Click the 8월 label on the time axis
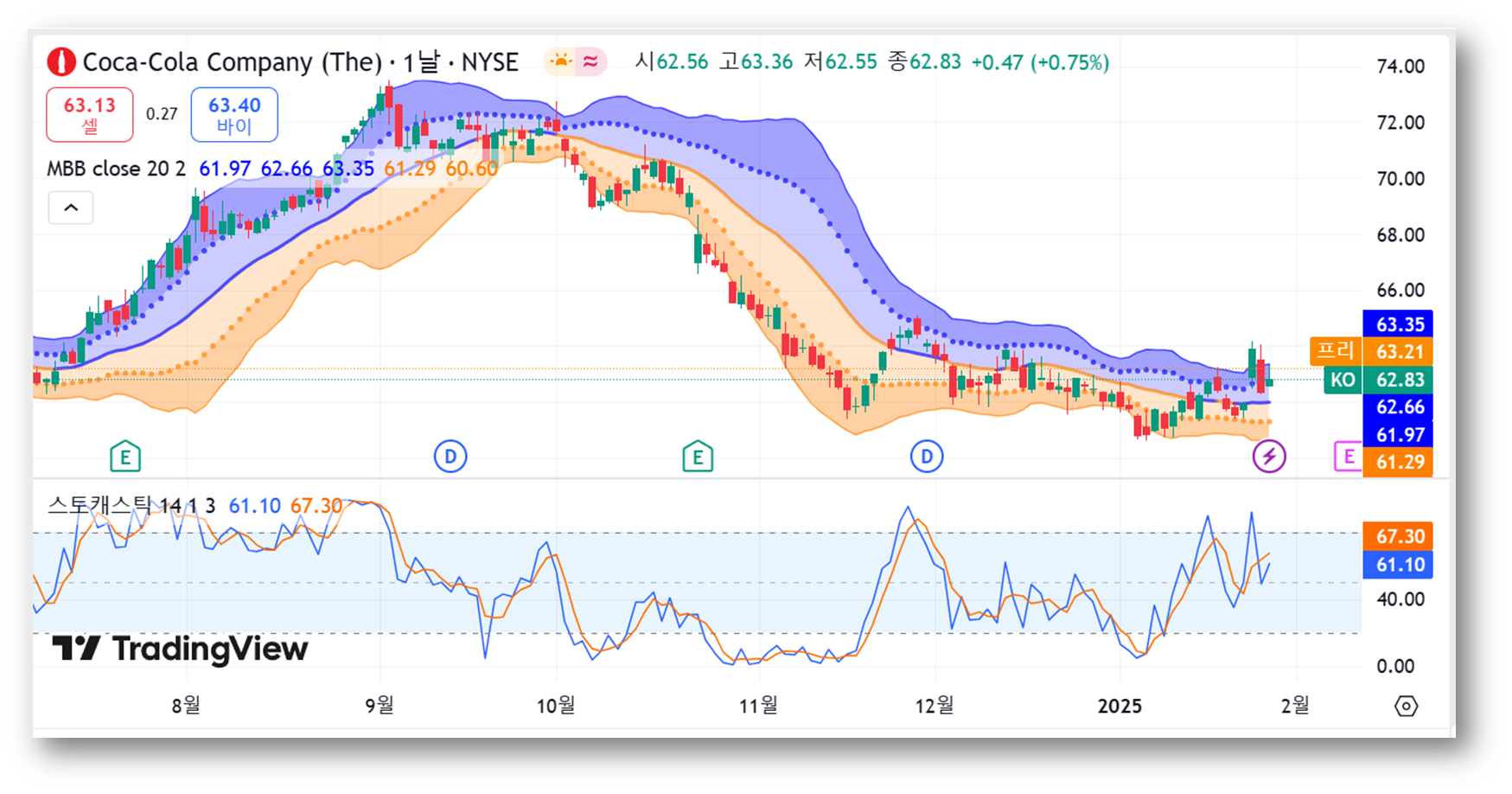Screen dimensions: 1512x794 (186, 706)
